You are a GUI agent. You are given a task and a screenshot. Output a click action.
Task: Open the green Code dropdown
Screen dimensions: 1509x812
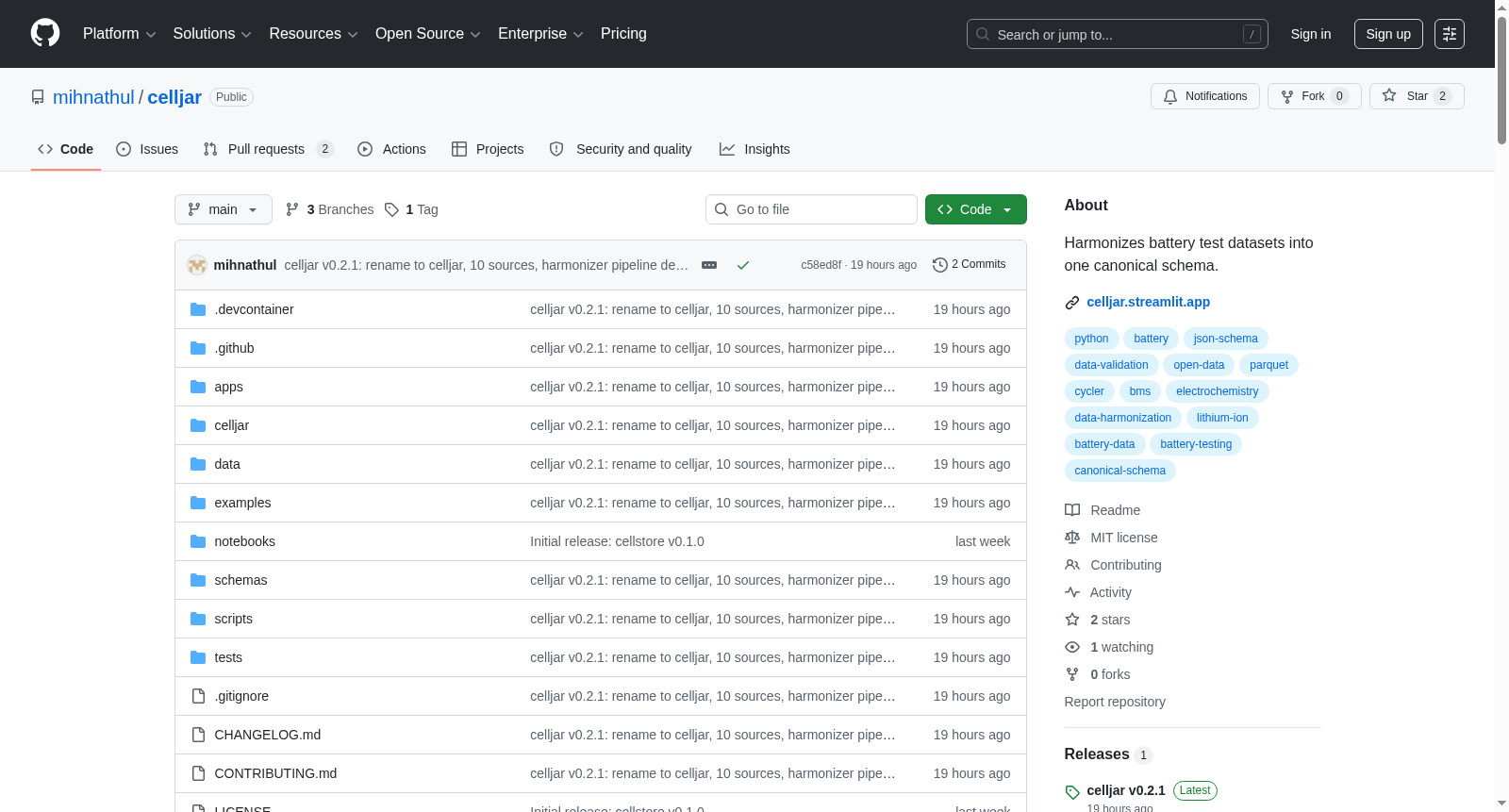(x=975, y=209)
